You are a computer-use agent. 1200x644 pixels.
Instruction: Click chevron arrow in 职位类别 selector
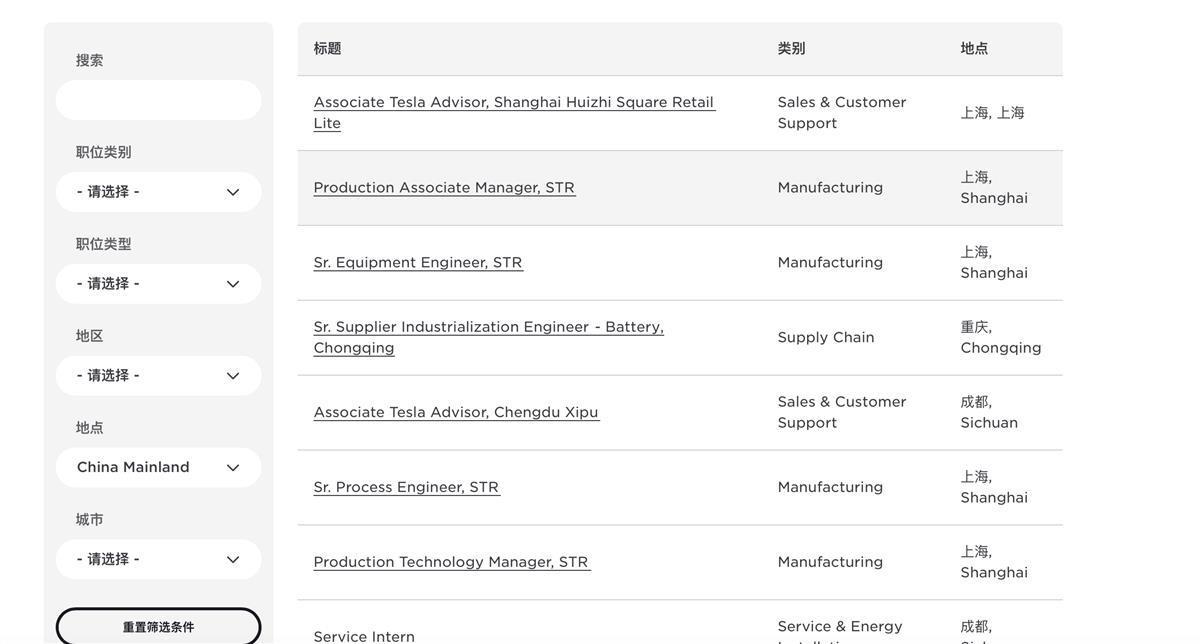(233, 192)
